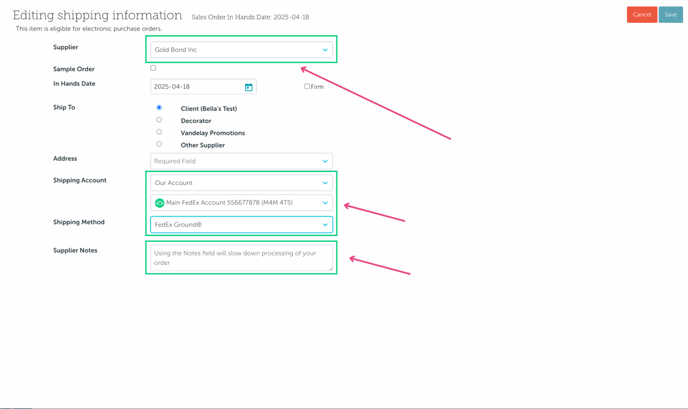Tick the Firm checkbox
688x409 pixels.
click(x=307, y=87)
